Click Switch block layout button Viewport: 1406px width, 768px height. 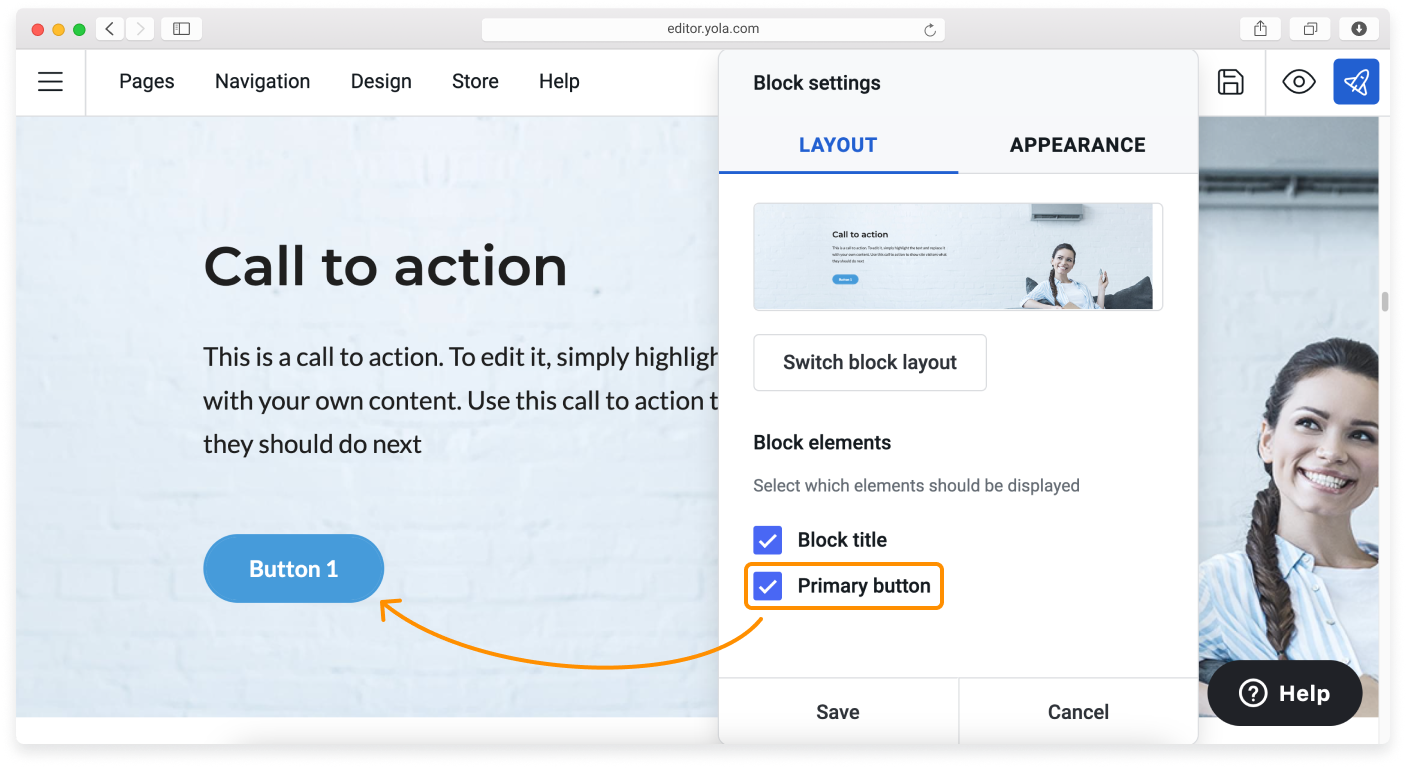point(869,362)
